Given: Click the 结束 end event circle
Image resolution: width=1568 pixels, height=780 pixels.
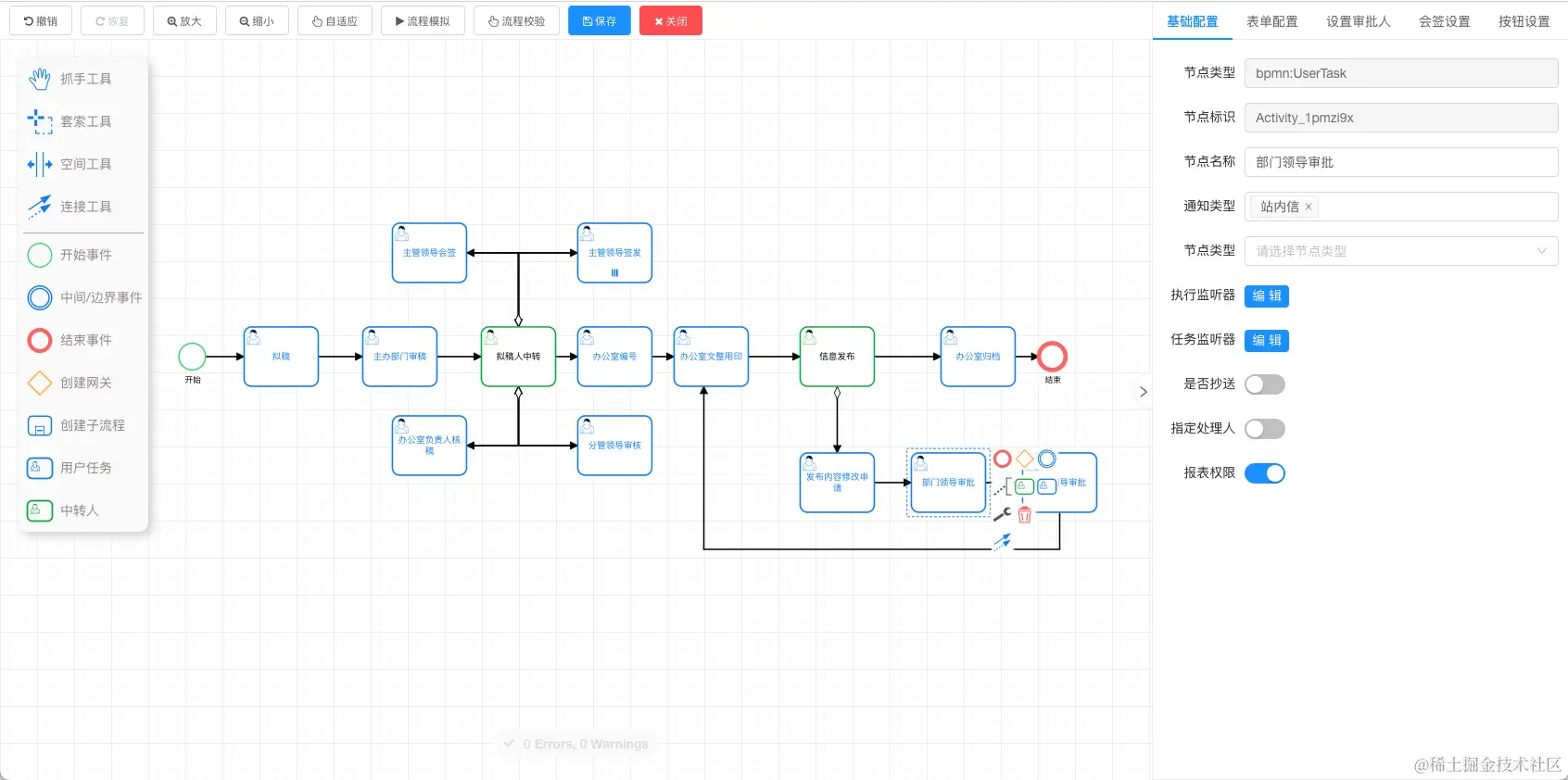Looking at the screenshot, I should point(1053,357).
